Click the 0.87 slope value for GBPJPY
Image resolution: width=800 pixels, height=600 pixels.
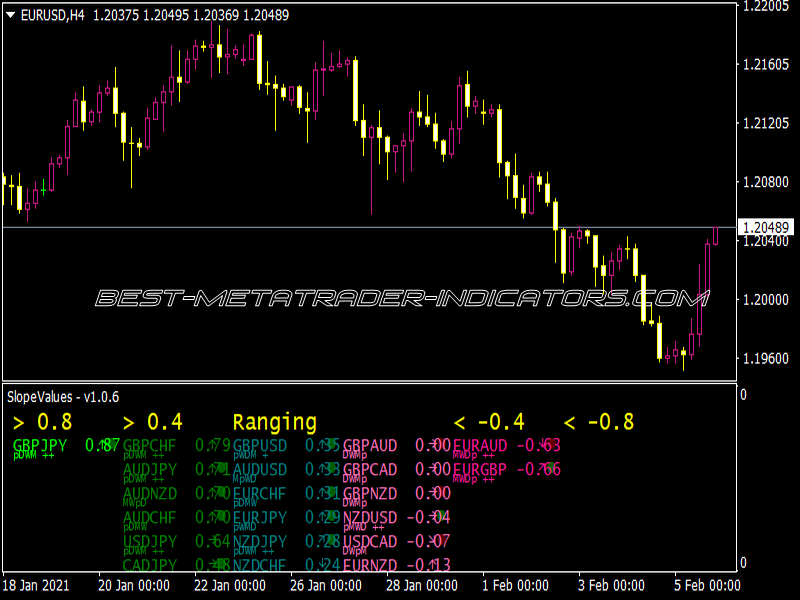click(x=103, y=445)
